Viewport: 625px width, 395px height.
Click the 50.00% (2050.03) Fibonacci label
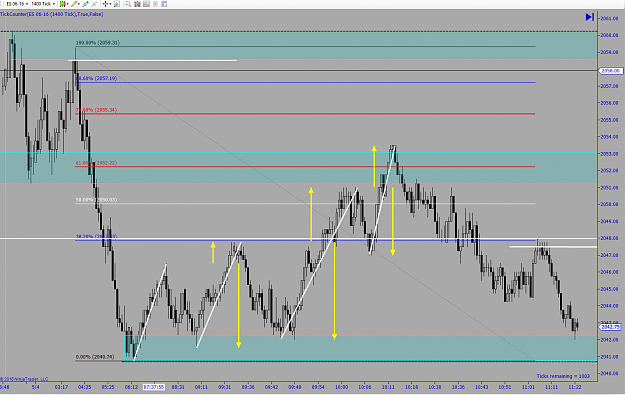coord(96,200)
